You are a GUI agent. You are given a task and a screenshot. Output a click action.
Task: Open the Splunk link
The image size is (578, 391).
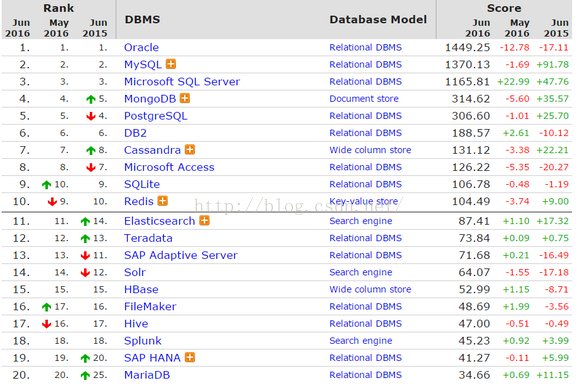[143, 341]
